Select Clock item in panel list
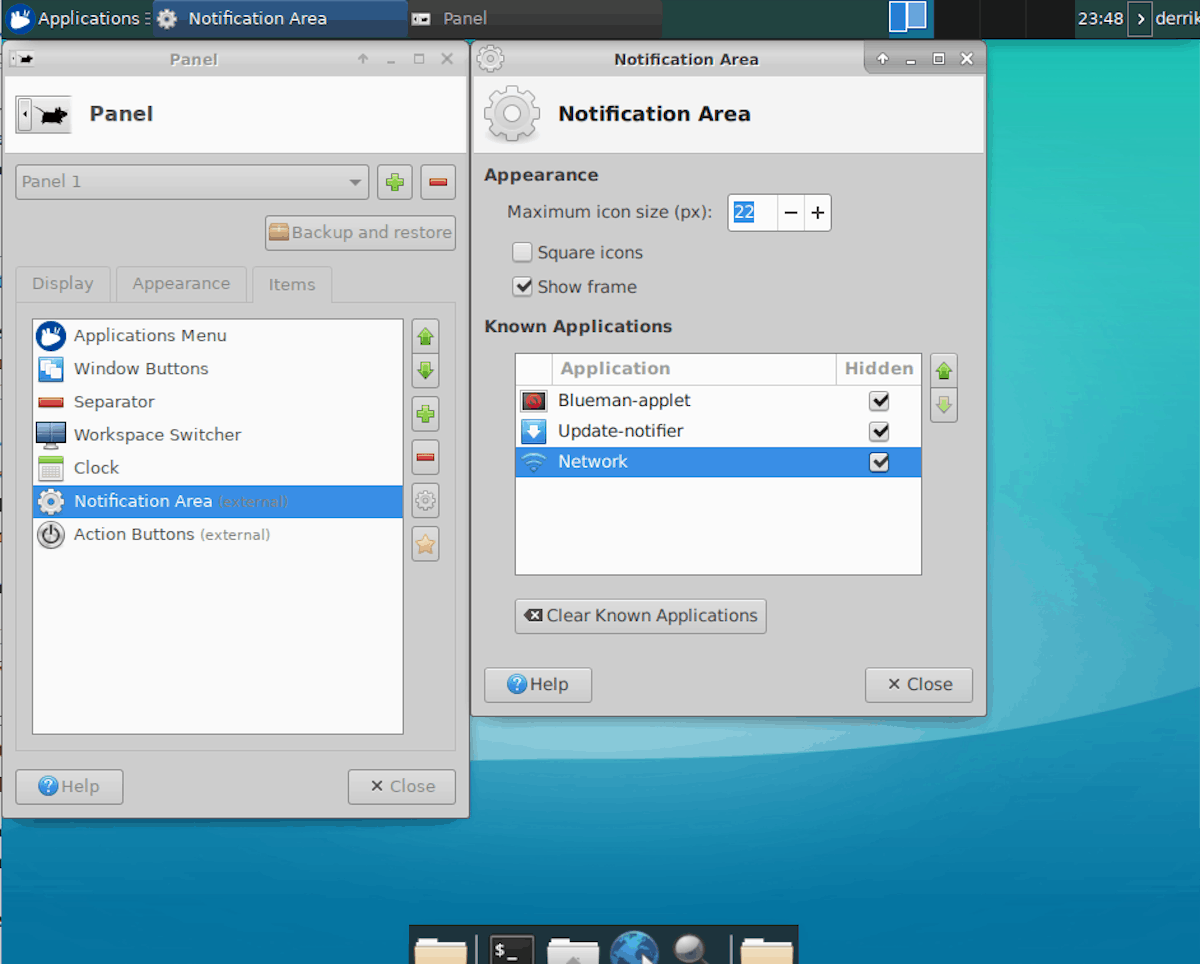The height and width of the screenshot is (964, 1200). (x=218, y=468)
